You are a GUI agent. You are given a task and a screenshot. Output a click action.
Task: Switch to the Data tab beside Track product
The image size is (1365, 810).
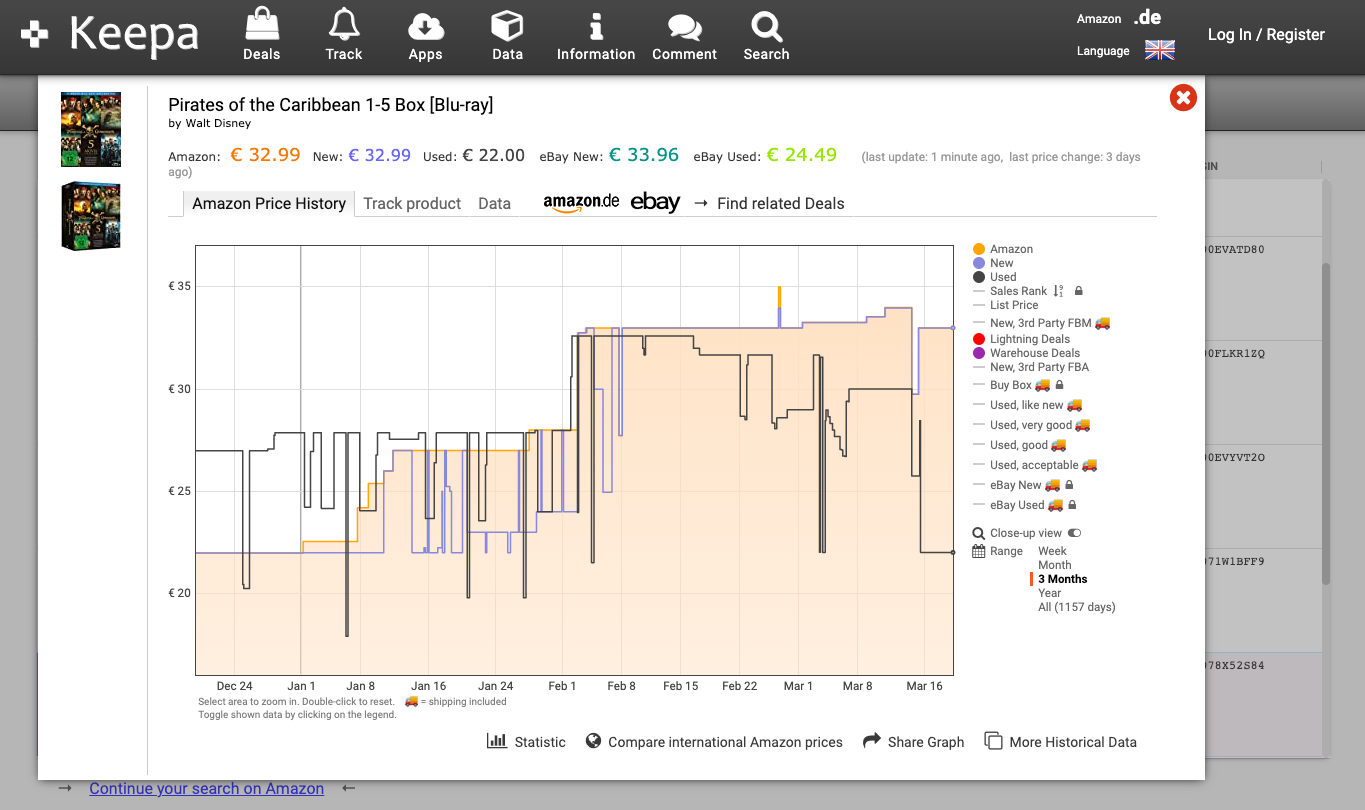[494, 203]
